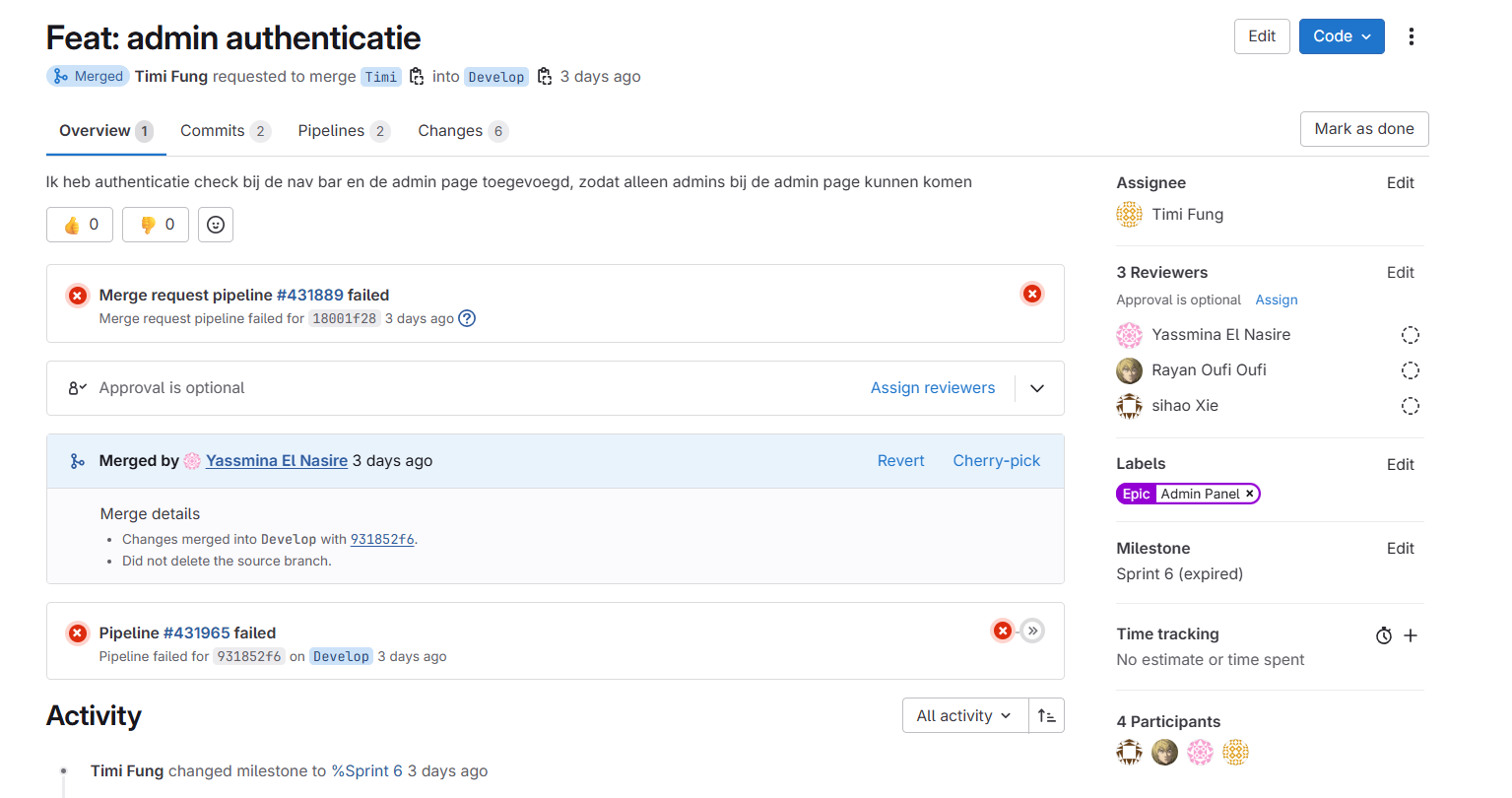Open the Code dropdown button
This screenshot has height=798, width=1512.
coord(1341,36)
